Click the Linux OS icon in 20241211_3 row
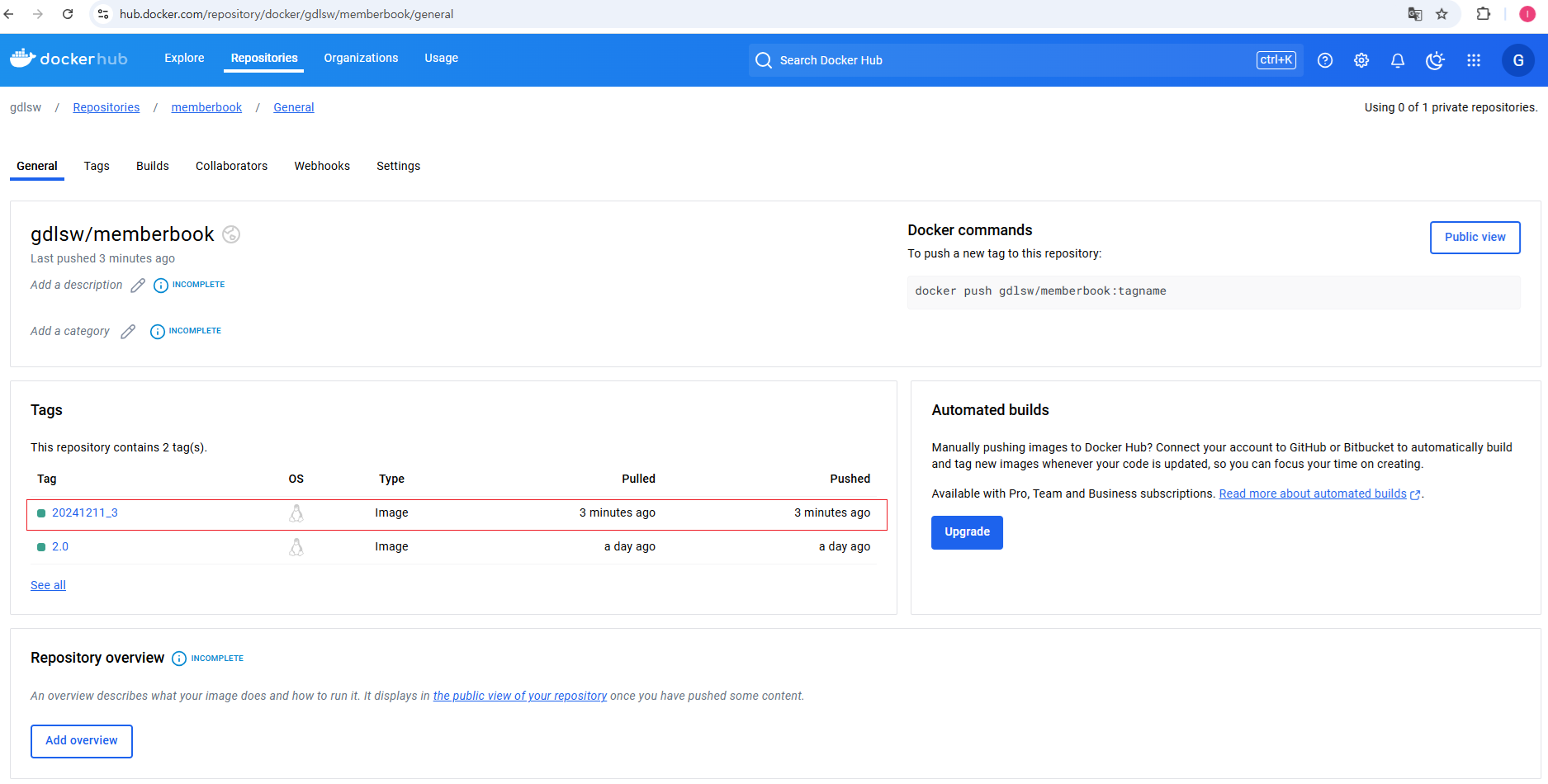Screen dimensions: 1548x784 [x=296, y=513]
